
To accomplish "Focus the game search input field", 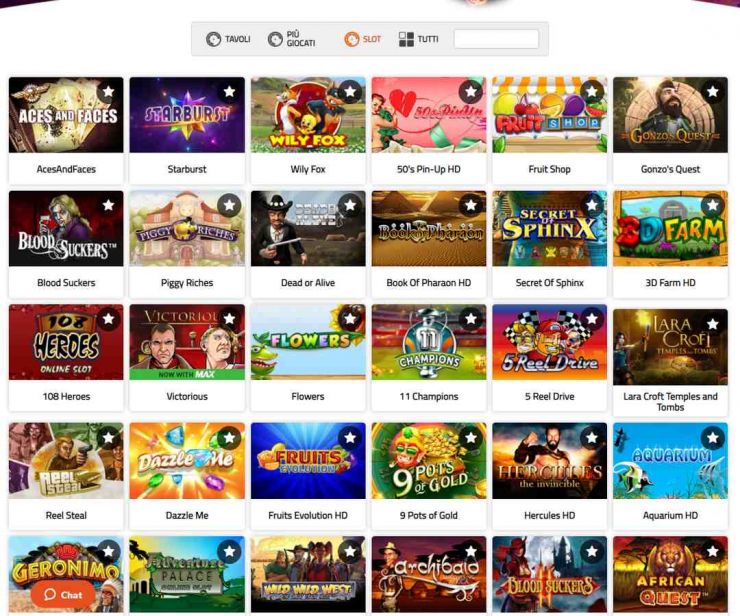I will [496, 39].
